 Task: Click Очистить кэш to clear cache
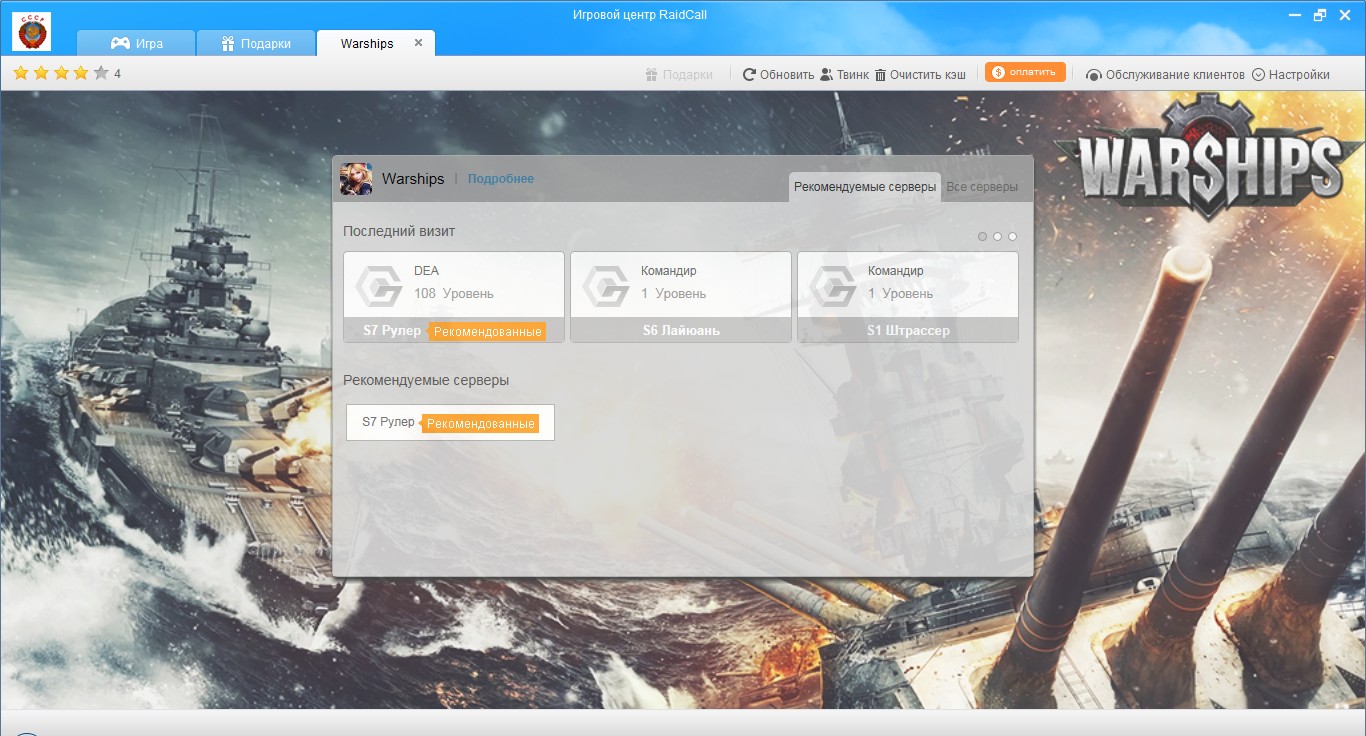coord(920,74)
